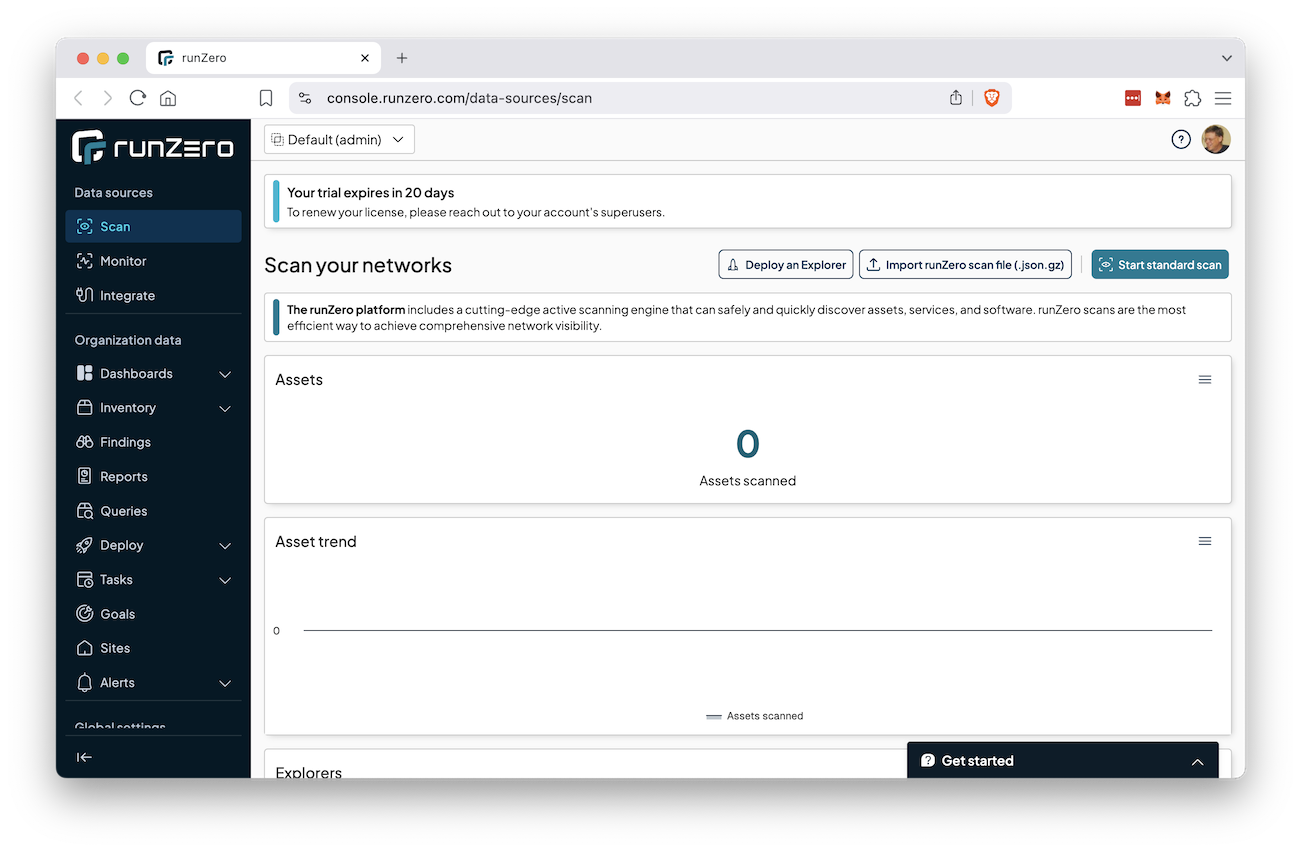This screenshot has height=852, width=1301.
Task: Open Monitor in the sidebar
Action: (x=153, y=261)
